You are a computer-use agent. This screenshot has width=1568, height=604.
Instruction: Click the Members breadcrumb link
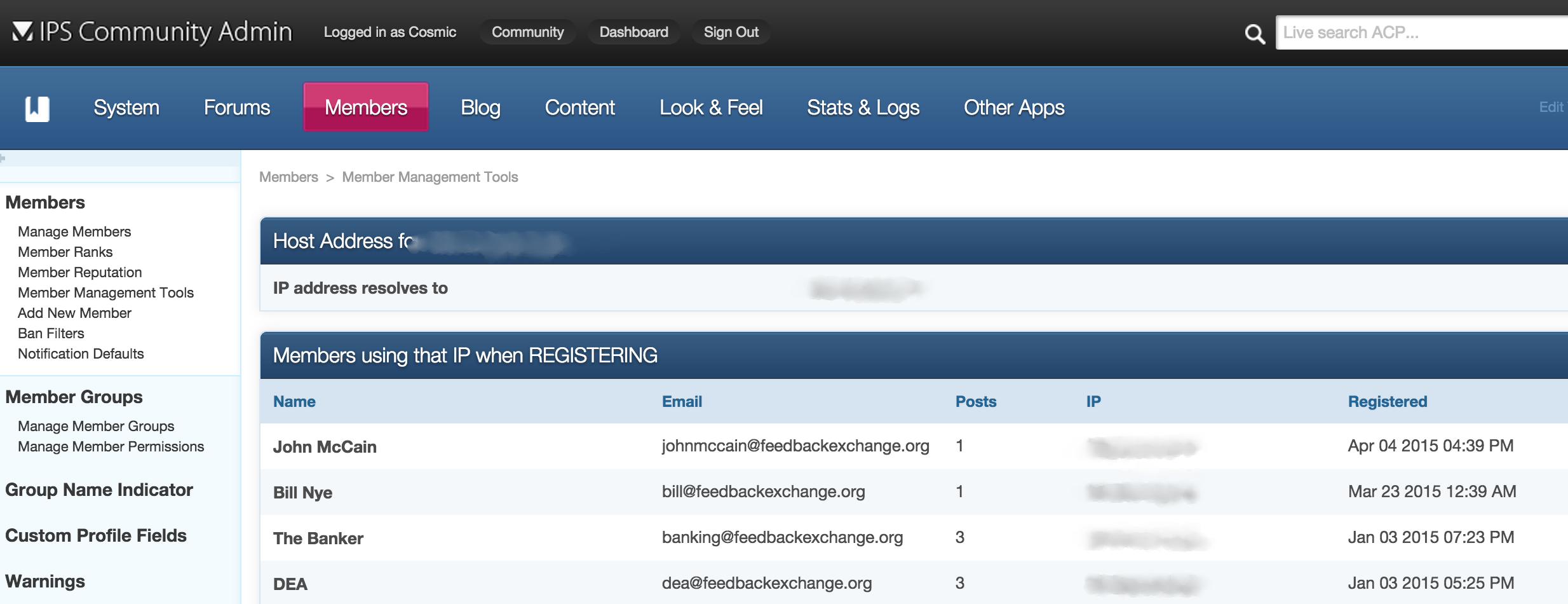pos(288,177)
